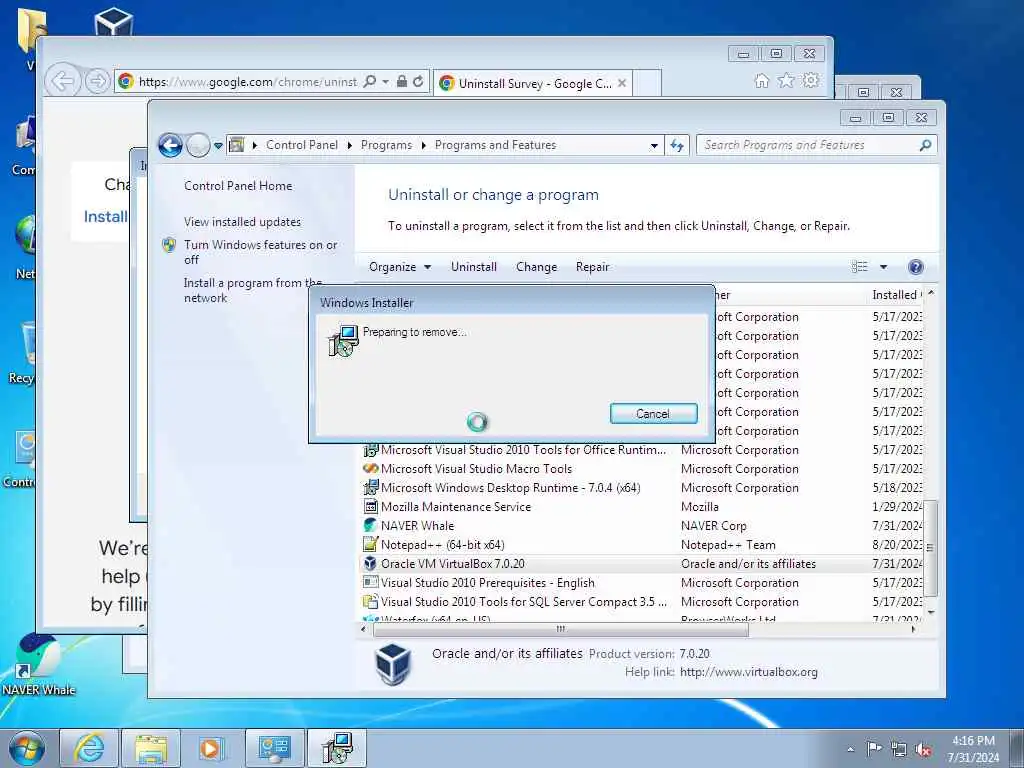This screenshot has width=1024, height=768.
Task: Expand the address bar history dropdown
Action: (654, 146)
